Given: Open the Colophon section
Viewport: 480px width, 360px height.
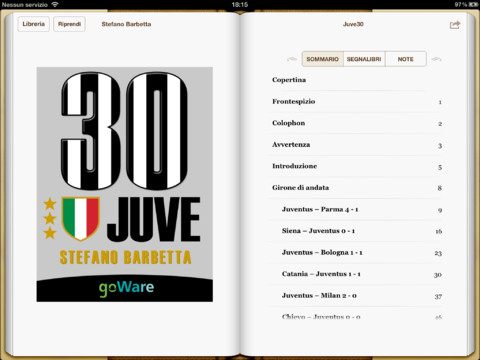Looking at the screenshot, I should point(355,123).
